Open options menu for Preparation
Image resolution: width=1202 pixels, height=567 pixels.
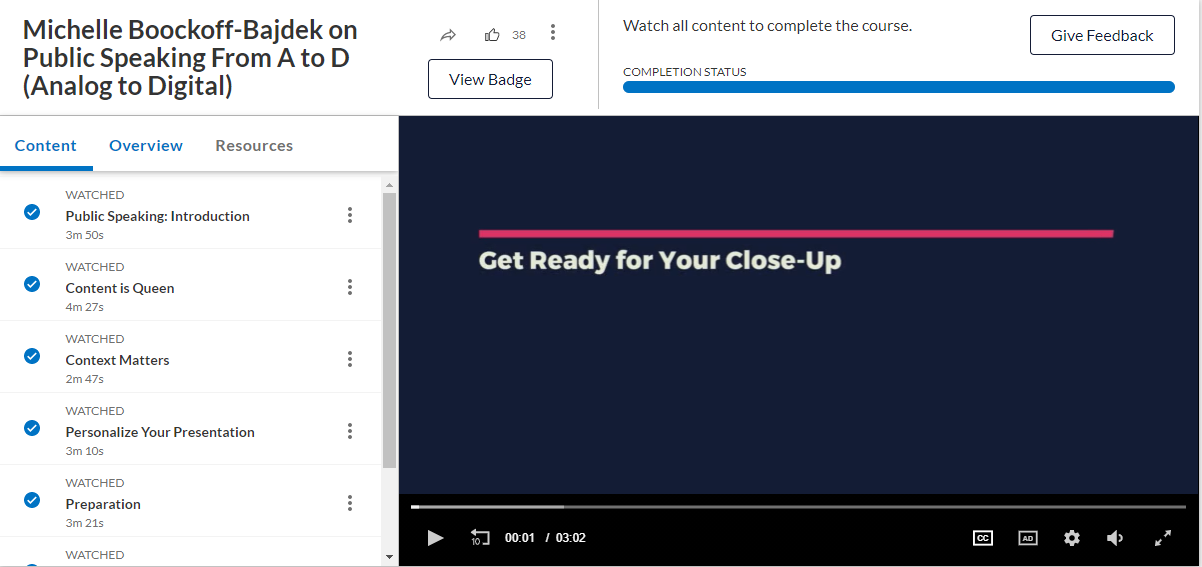click(x=350, y=503)
